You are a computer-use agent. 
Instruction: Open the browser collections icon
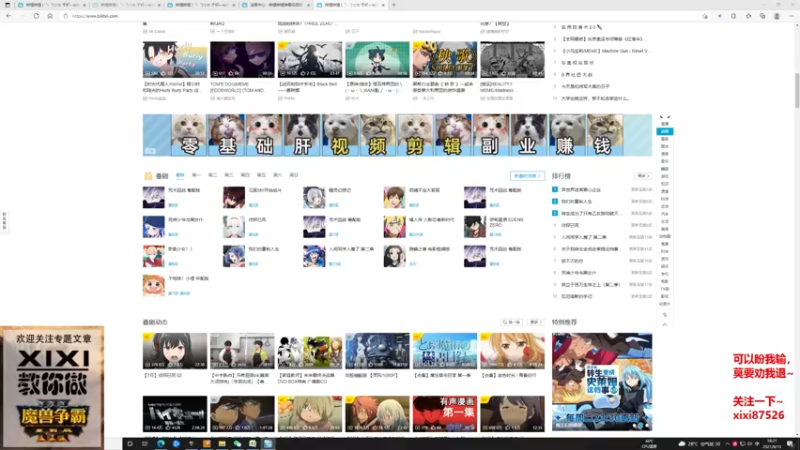[x=762, y=16]
